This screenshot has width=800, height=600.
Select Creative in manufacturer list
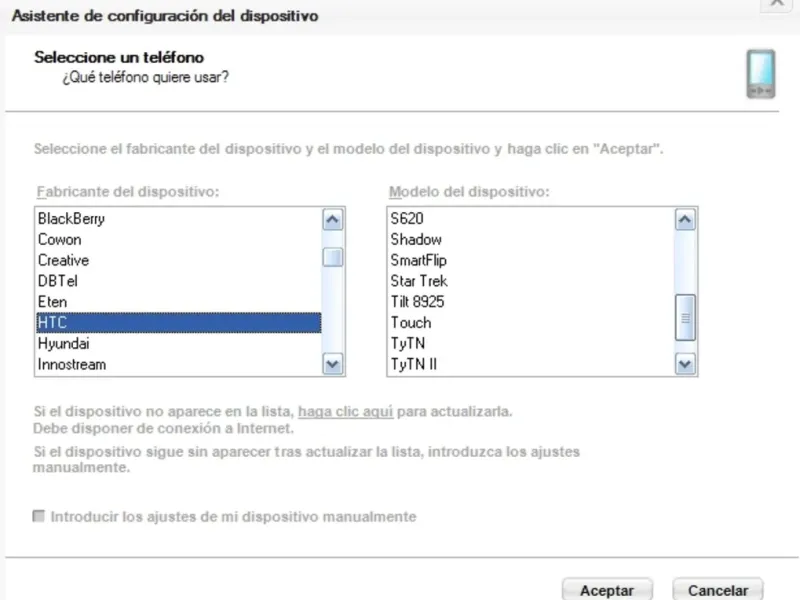pos(63,260)
